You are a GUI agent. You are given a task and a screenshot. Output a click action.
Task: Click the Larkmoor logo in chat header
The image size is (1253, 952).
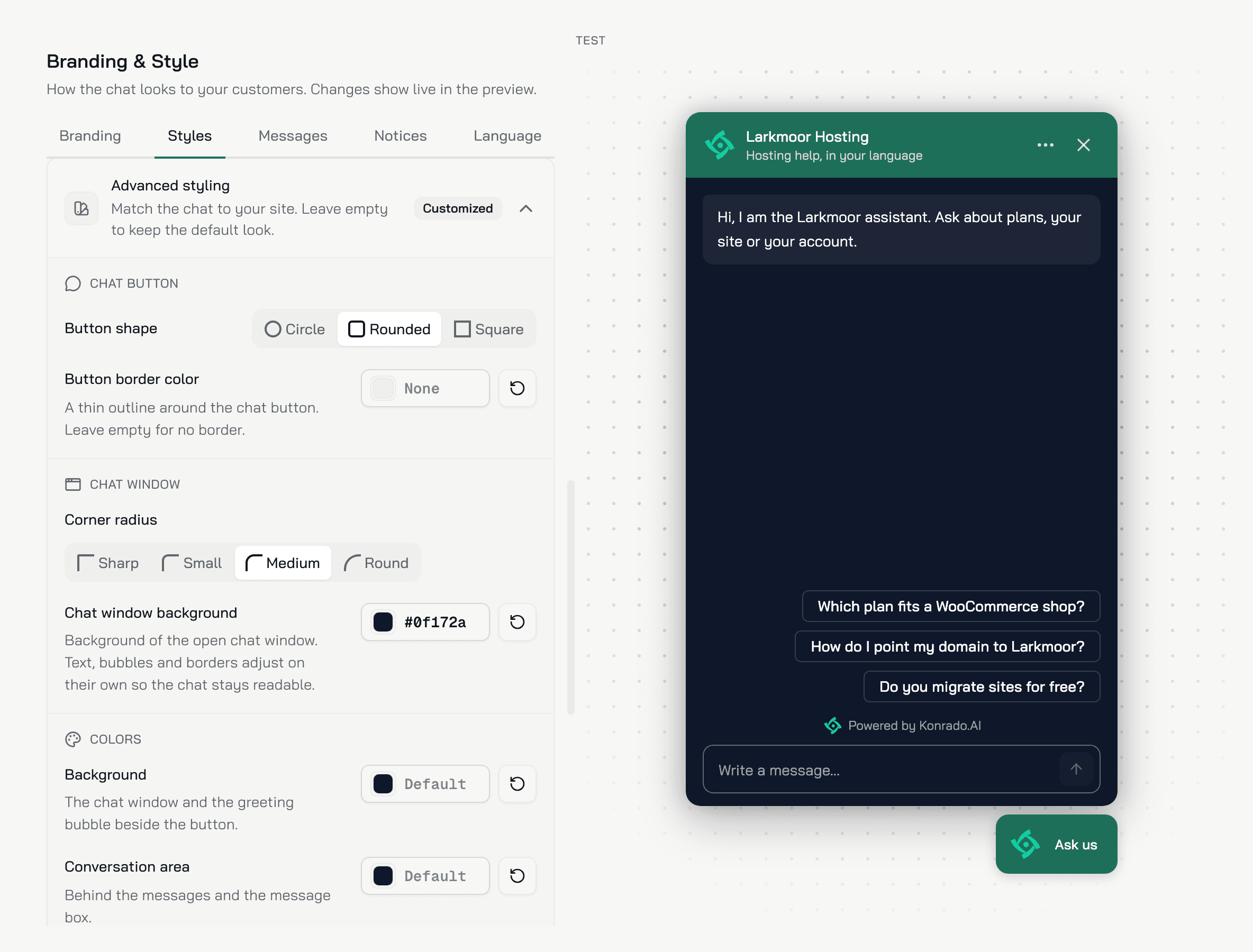[719, 145]
